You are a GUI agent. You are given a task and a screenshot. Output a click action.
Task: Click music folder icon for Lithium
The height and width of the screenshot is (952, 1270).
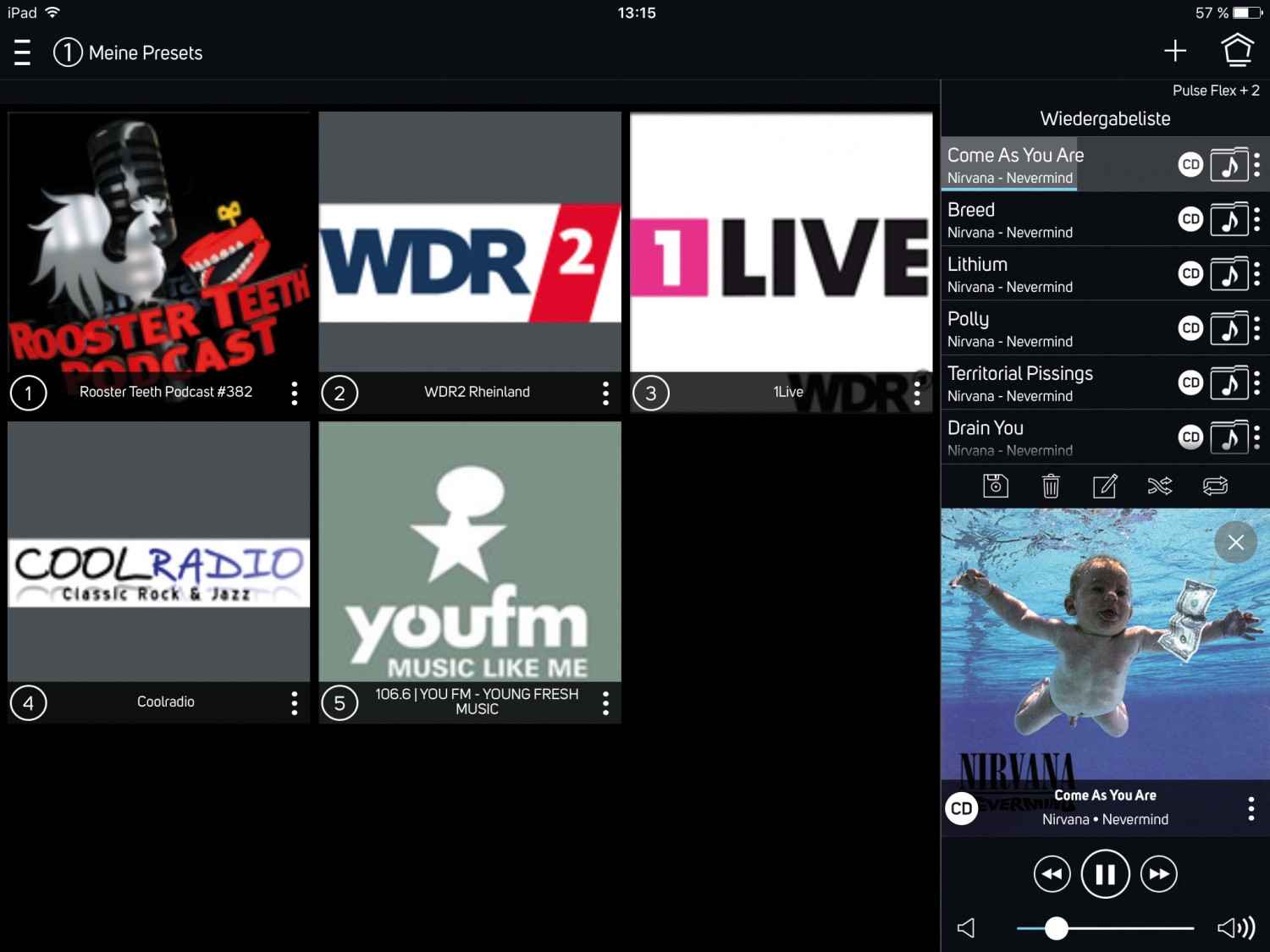1229,273
